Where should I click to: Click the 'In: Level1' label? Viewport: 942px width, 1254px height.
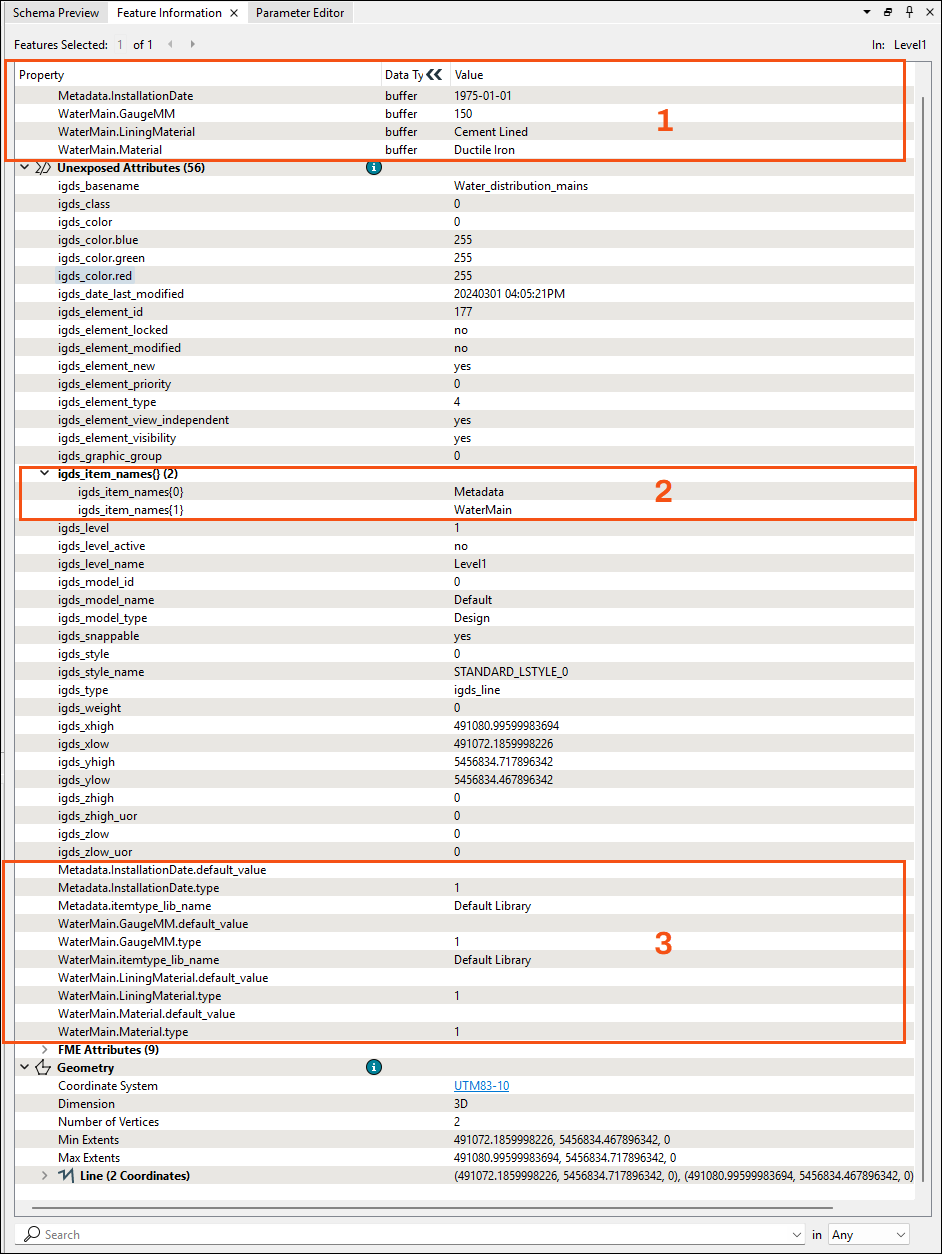(900, 45)
